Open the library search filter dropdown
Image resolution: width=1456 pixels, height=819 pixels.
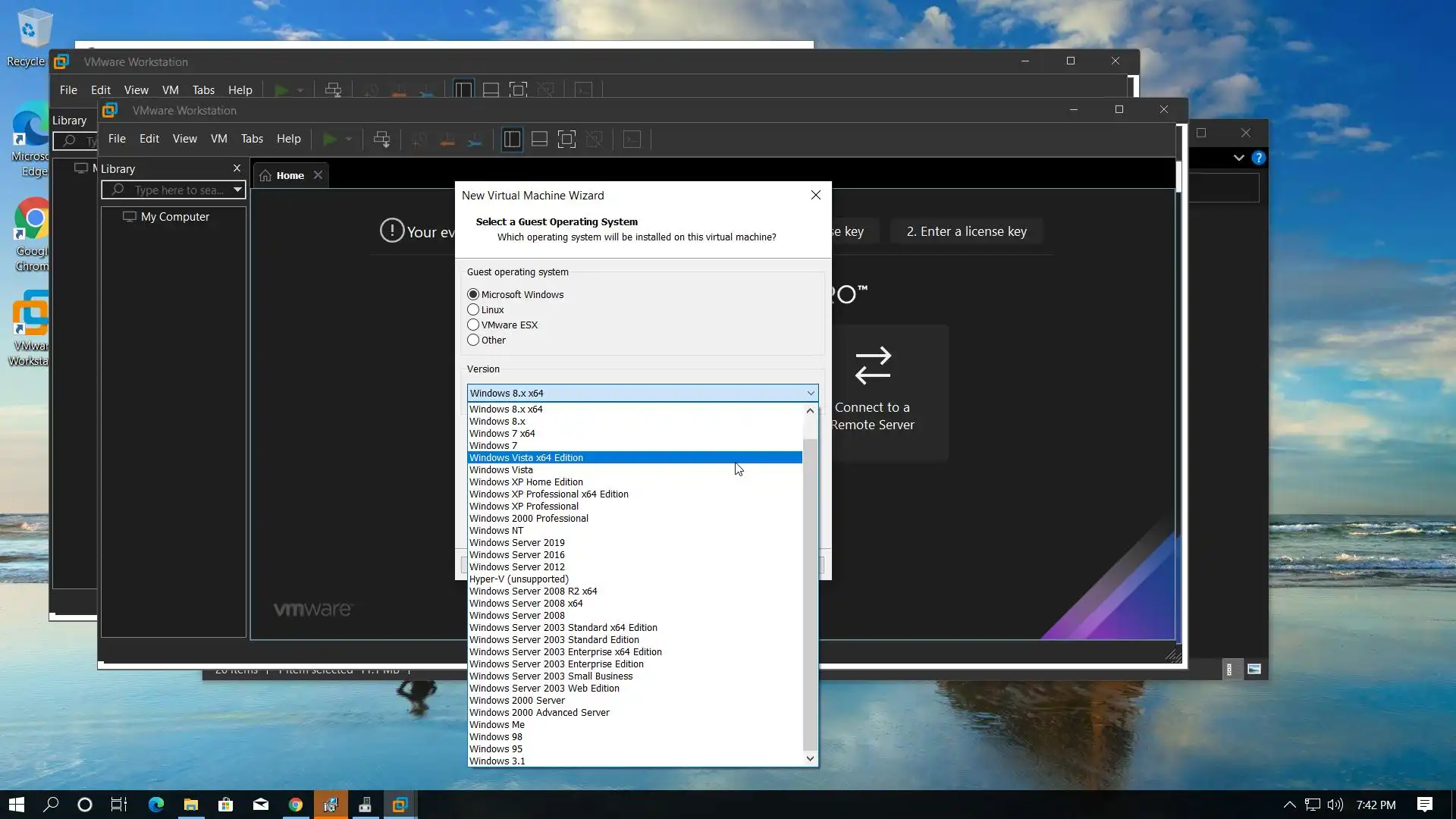(237, 190)
